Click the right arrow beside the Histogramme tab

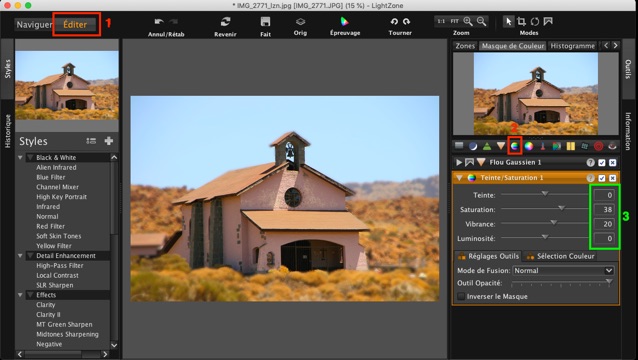click(615, 46)
